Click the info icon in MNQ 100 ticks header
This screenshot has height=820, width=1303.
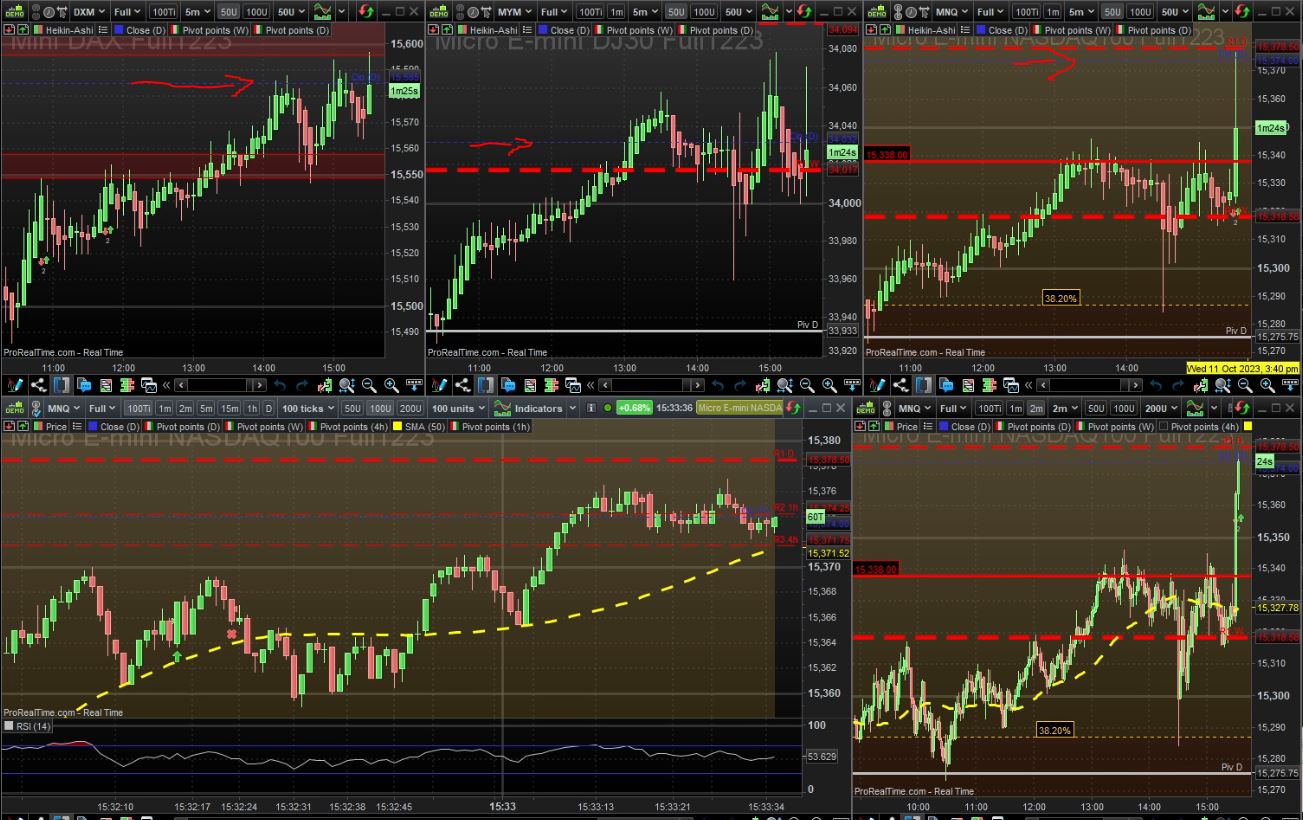click(x=592, y=408)
